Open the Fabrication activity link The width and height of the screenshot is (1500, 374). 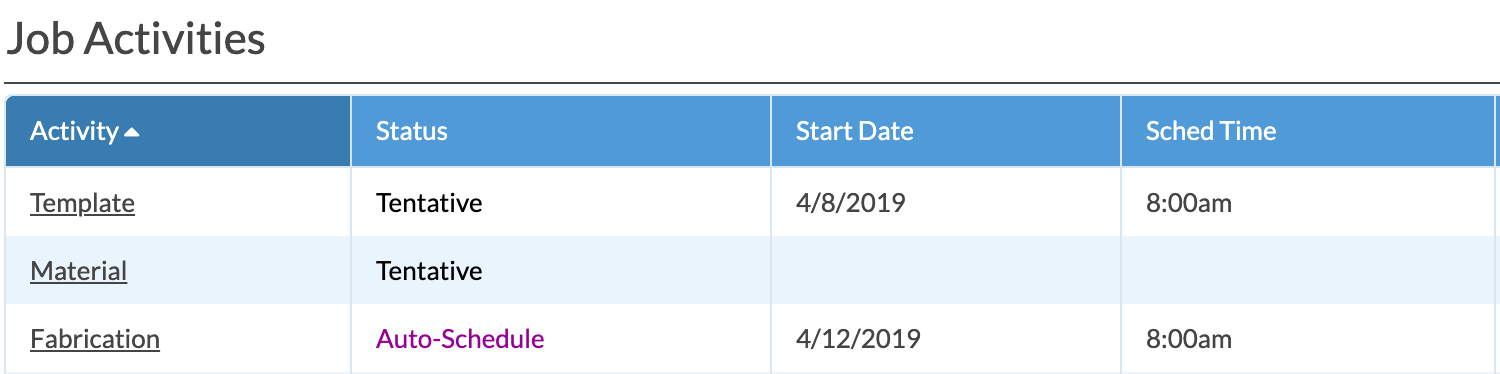pos(95,339)
